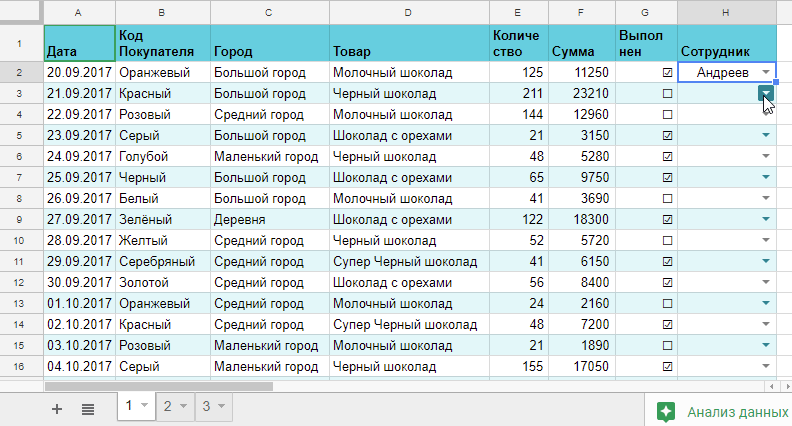This screenshot has height=426, width=792.
Task: Click the horizontal scrollbar thumb
Action: coord(159,387)
